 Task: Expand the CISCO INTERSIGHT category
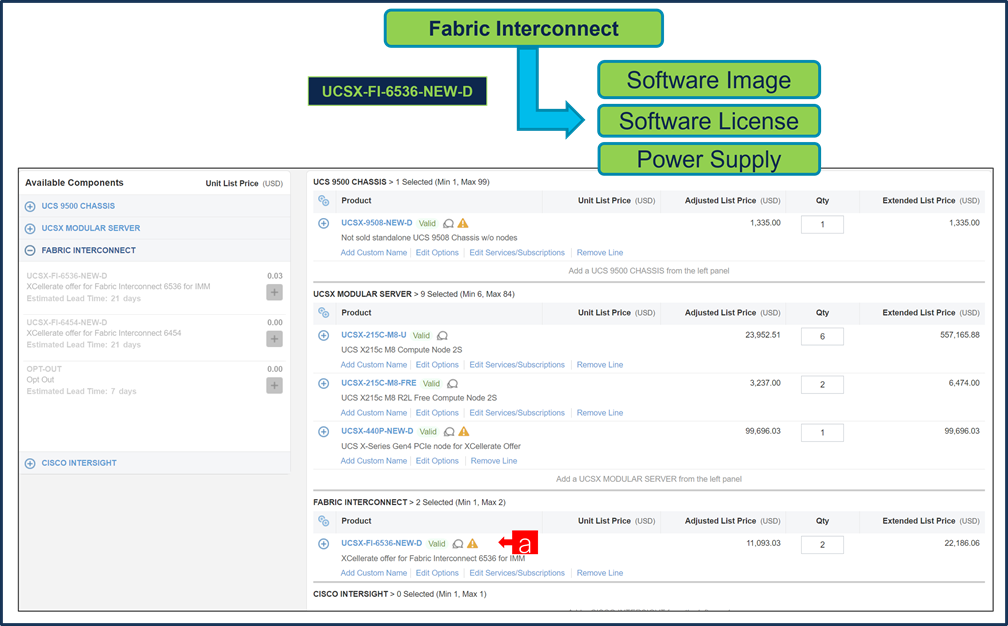click(x=30, y=463)
